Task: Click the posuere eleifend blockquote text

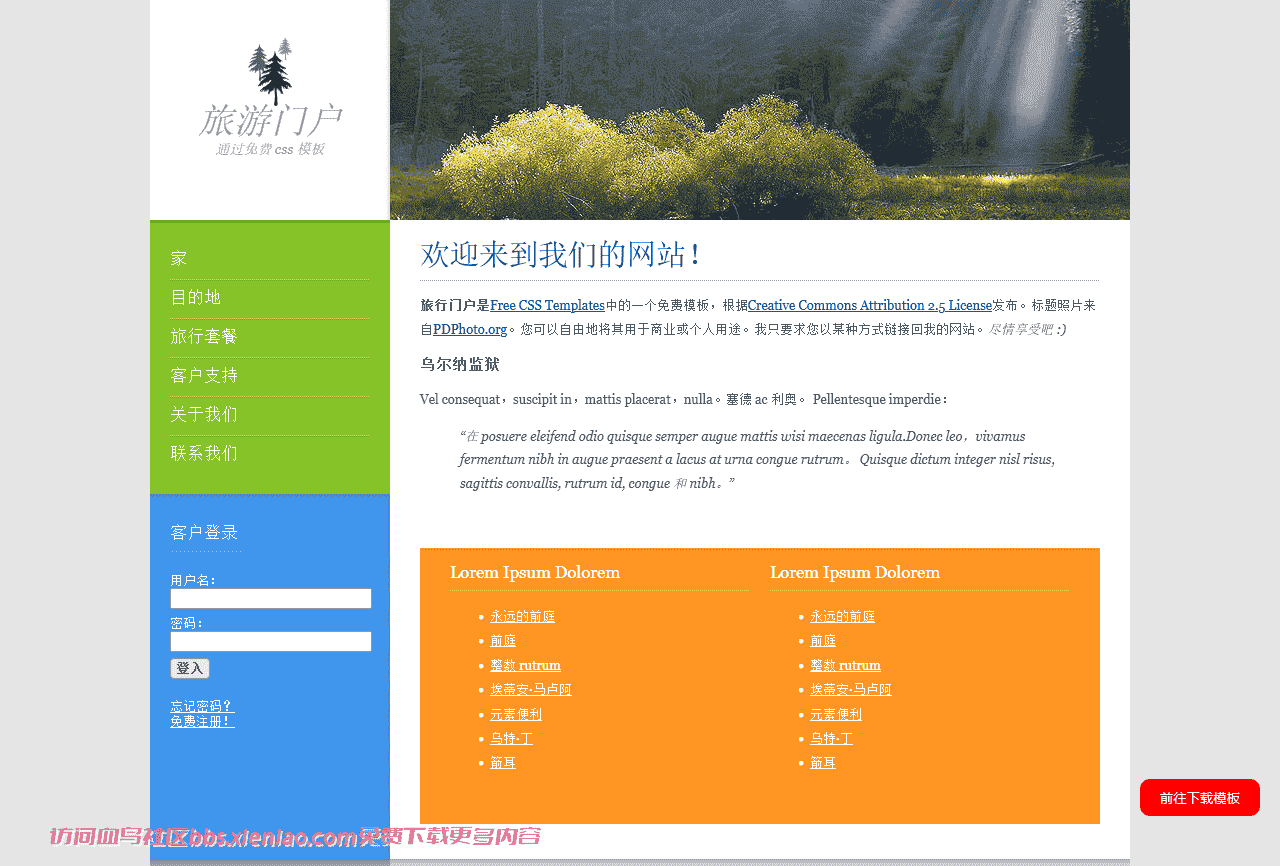Action: point(758,460)
